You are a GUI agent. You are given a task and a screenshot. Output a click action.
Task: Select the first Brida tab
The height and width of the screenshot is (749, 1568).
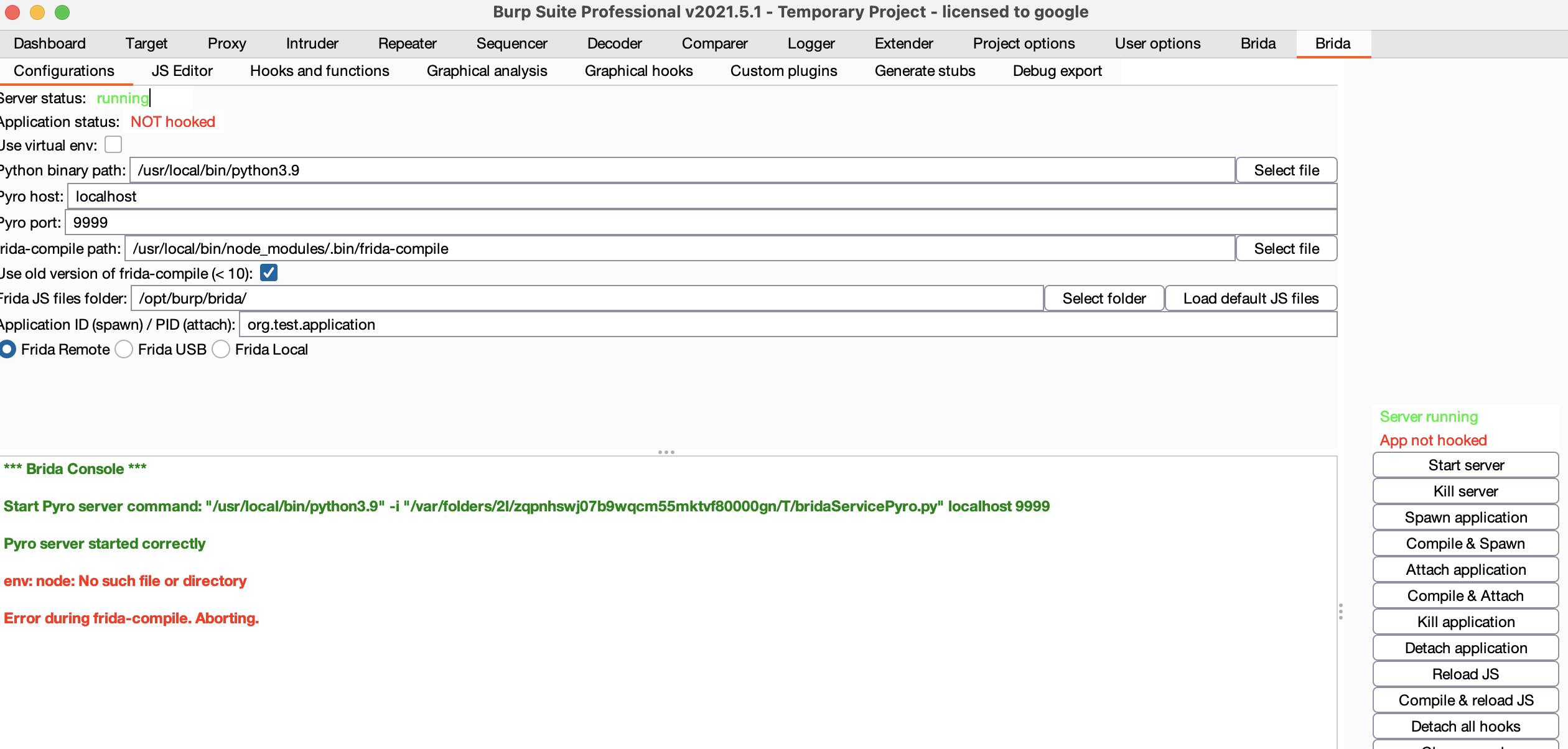[x=1258, y=44]
